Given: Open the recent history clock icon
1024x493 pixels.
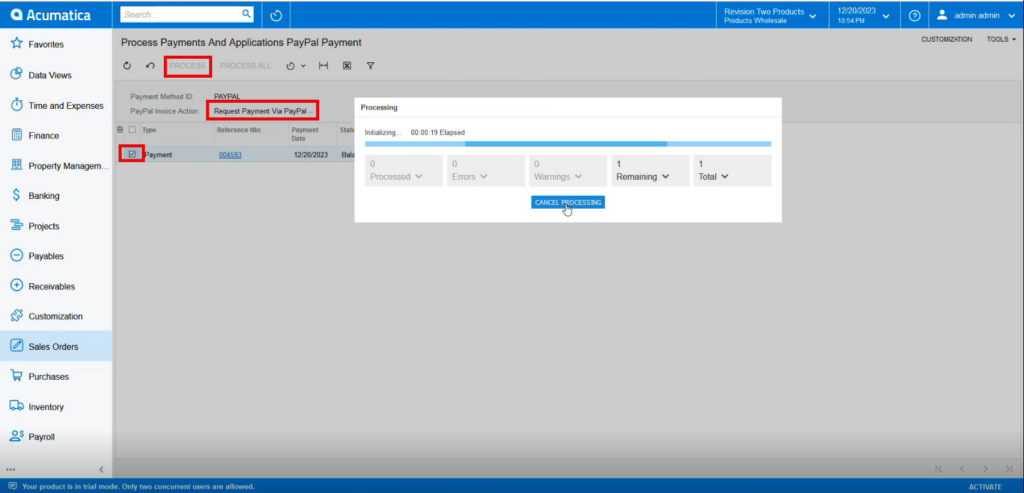Looking at the screenshot, I should tap(276, 14).
